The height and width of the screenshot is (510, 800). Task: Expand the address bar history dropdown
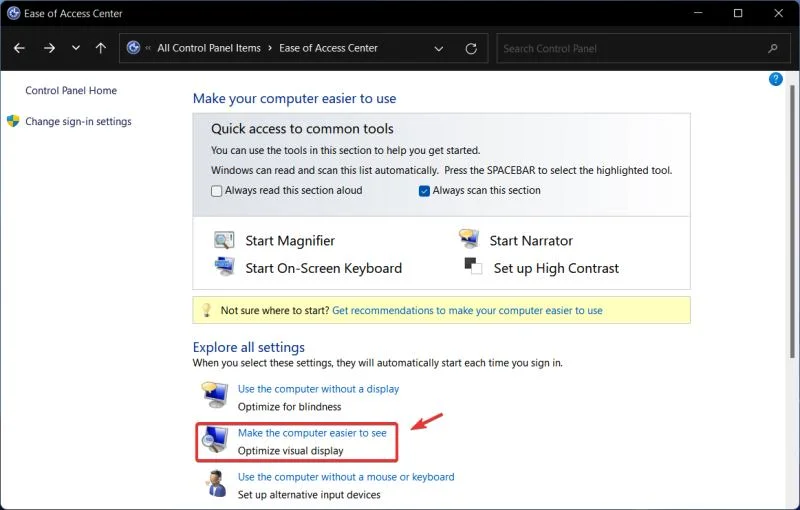438,48
